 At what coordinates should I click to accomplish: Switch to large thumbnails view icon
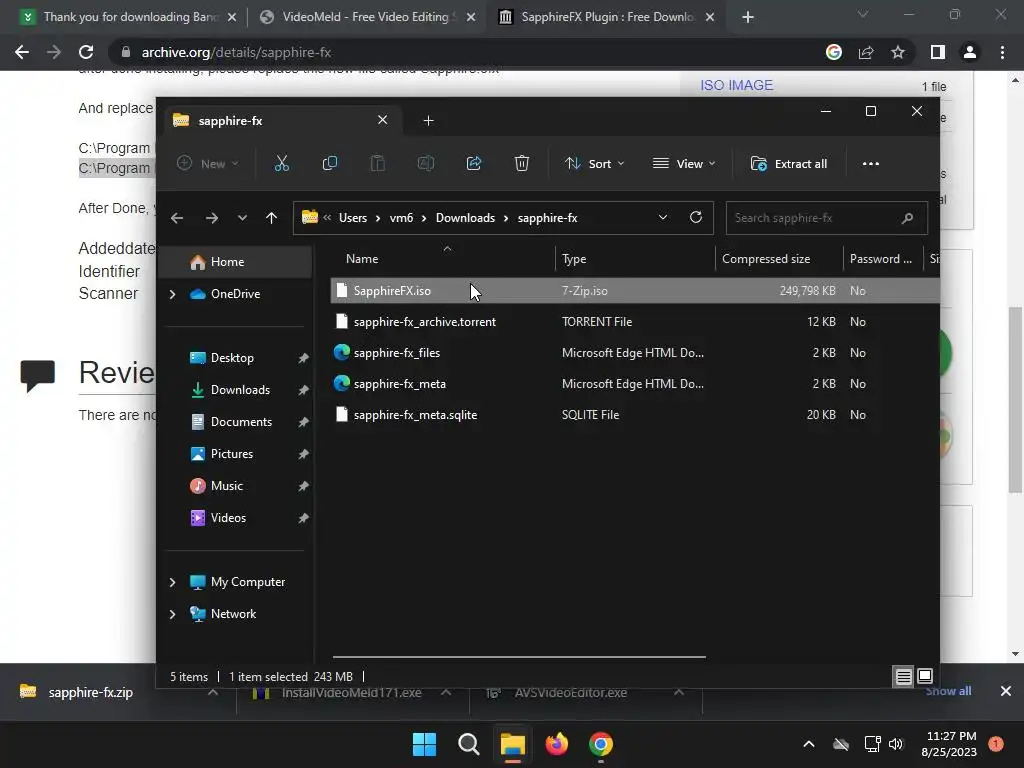(925, 676)
